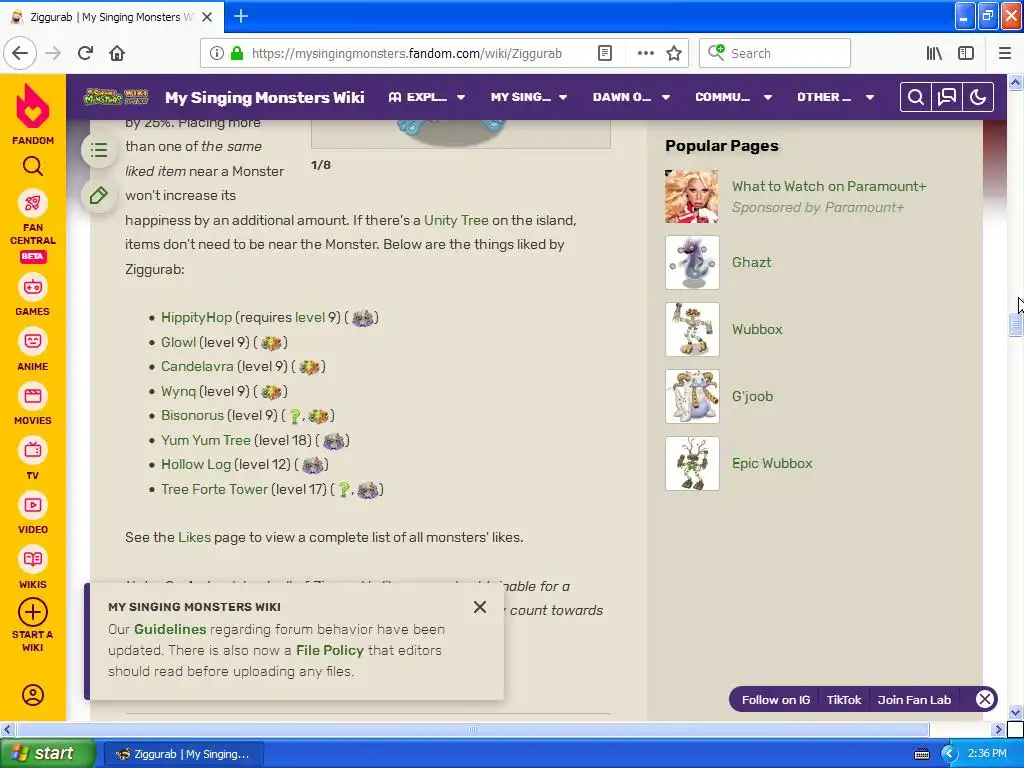
Task: Click Start a Wiki plus icon
Action: pos(33,613)
